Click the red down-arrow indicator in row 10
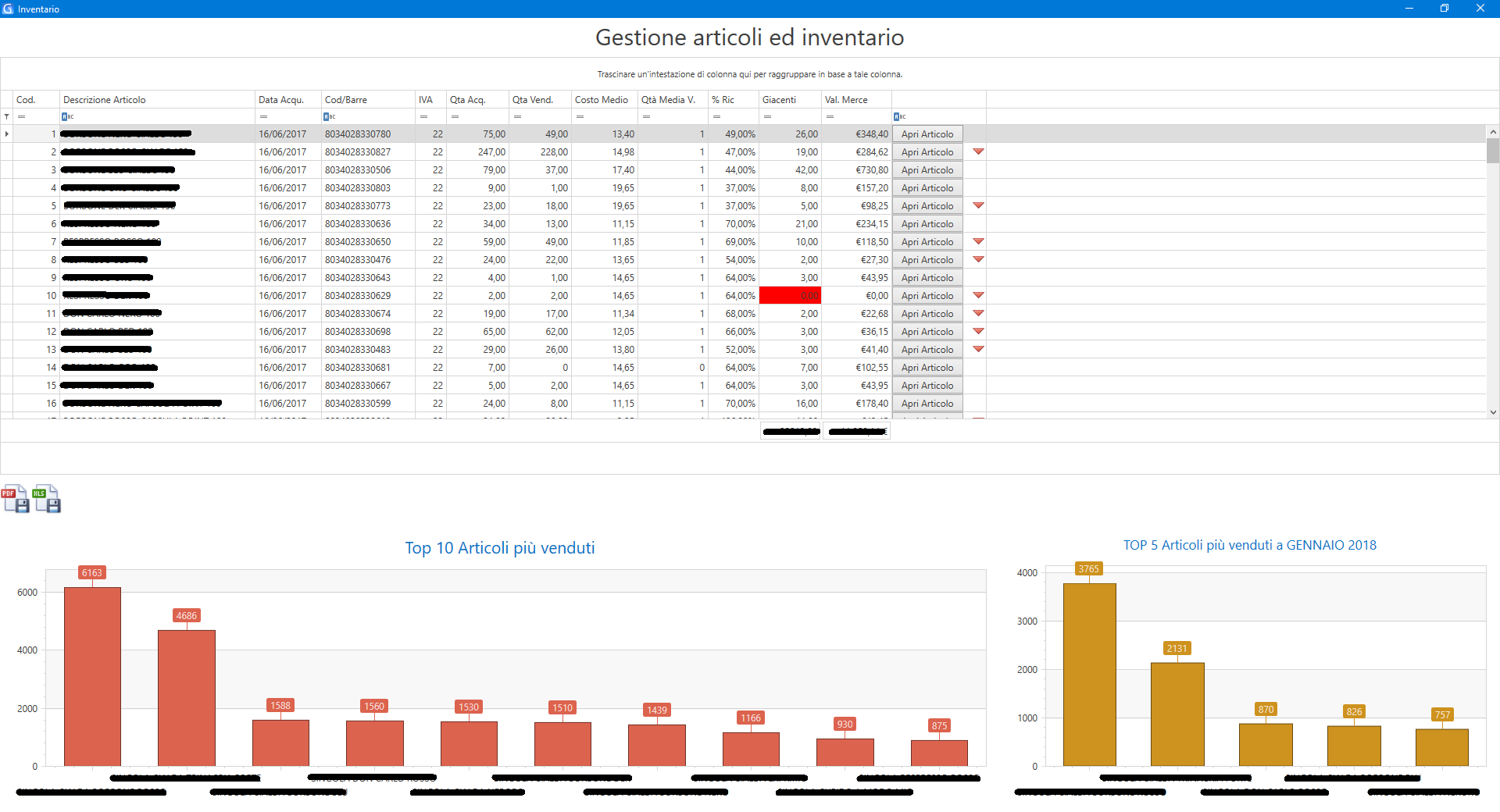 tap(978, 296)
